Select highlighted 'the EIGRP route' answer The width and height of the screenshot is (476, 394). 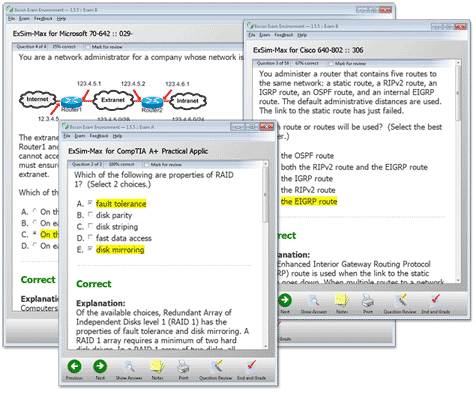click(x=309, y=201)
